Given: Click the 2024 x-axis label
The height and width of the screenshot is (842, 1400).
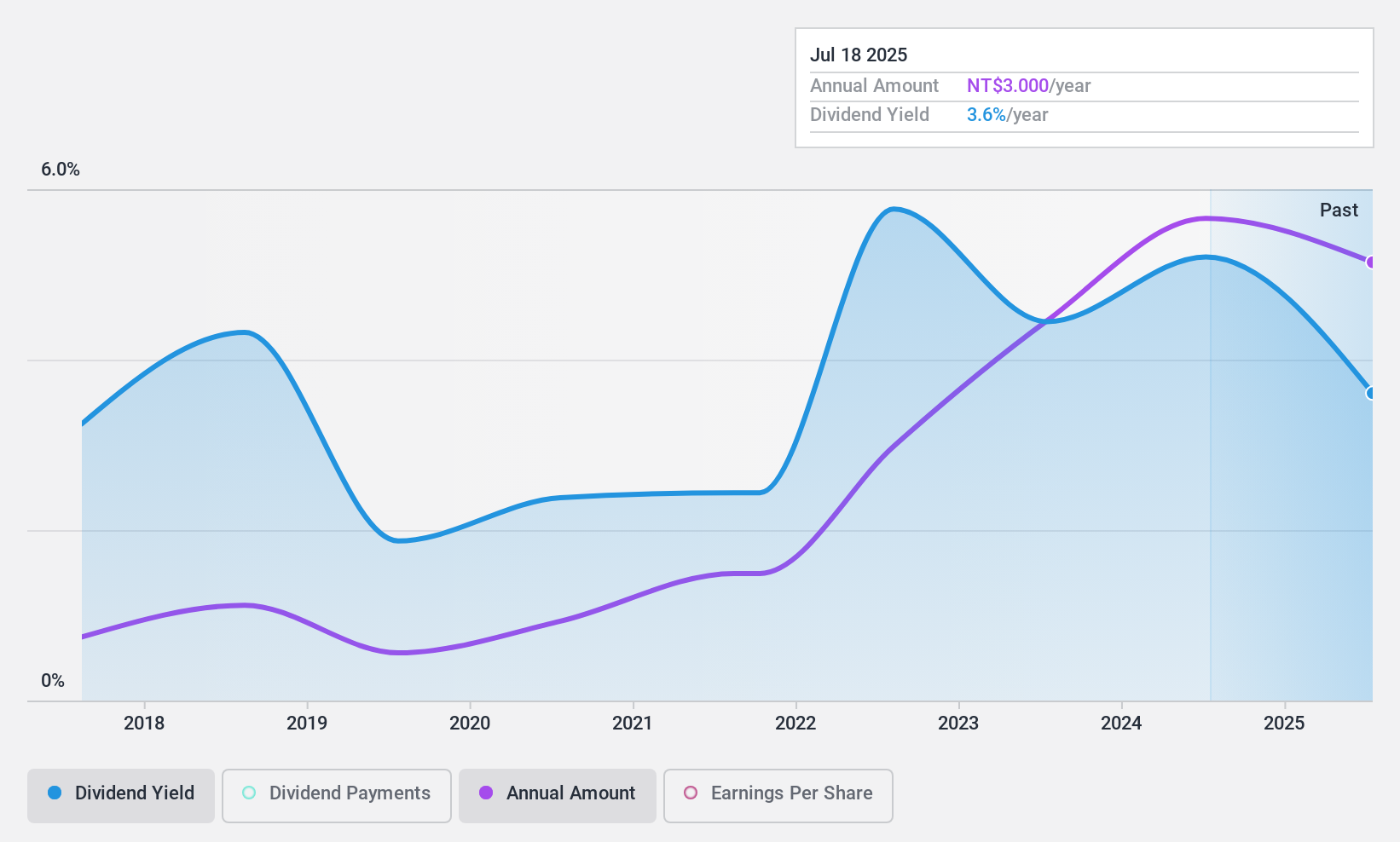Looking at the screenshot, I should (1121, 724).
